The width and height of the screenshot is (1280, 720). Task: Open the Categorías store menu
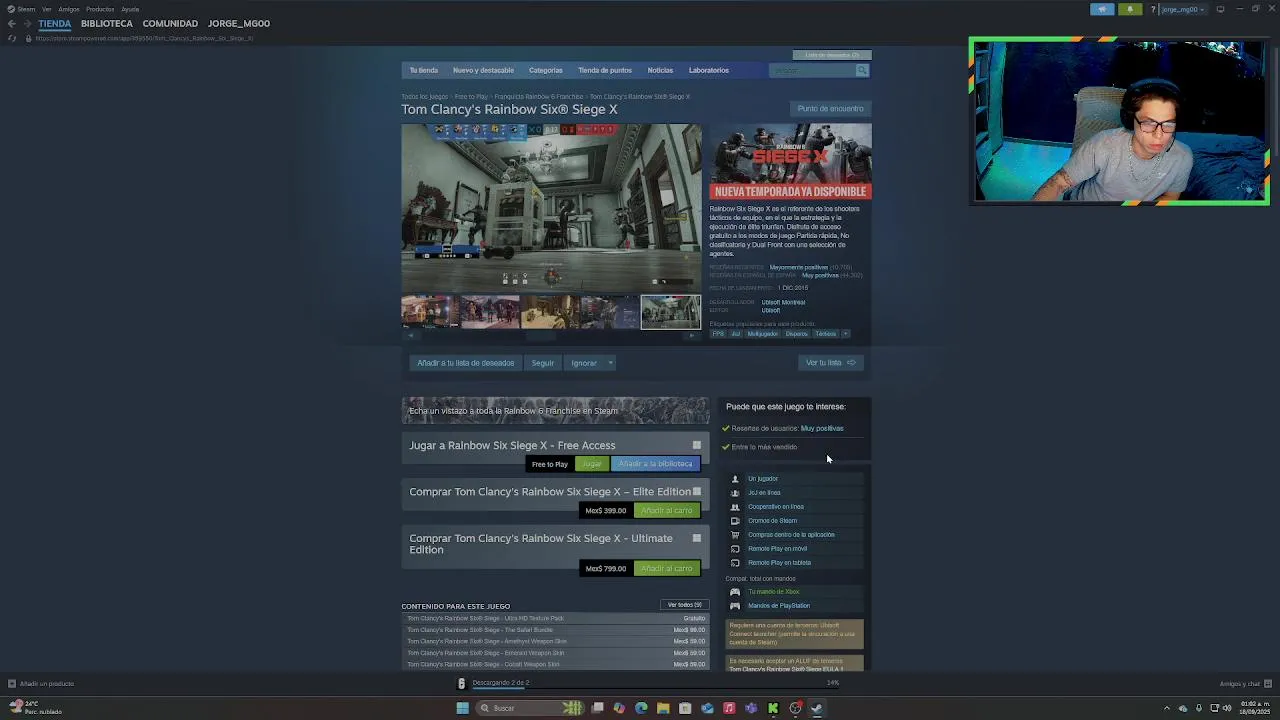[x=546, y=70]
